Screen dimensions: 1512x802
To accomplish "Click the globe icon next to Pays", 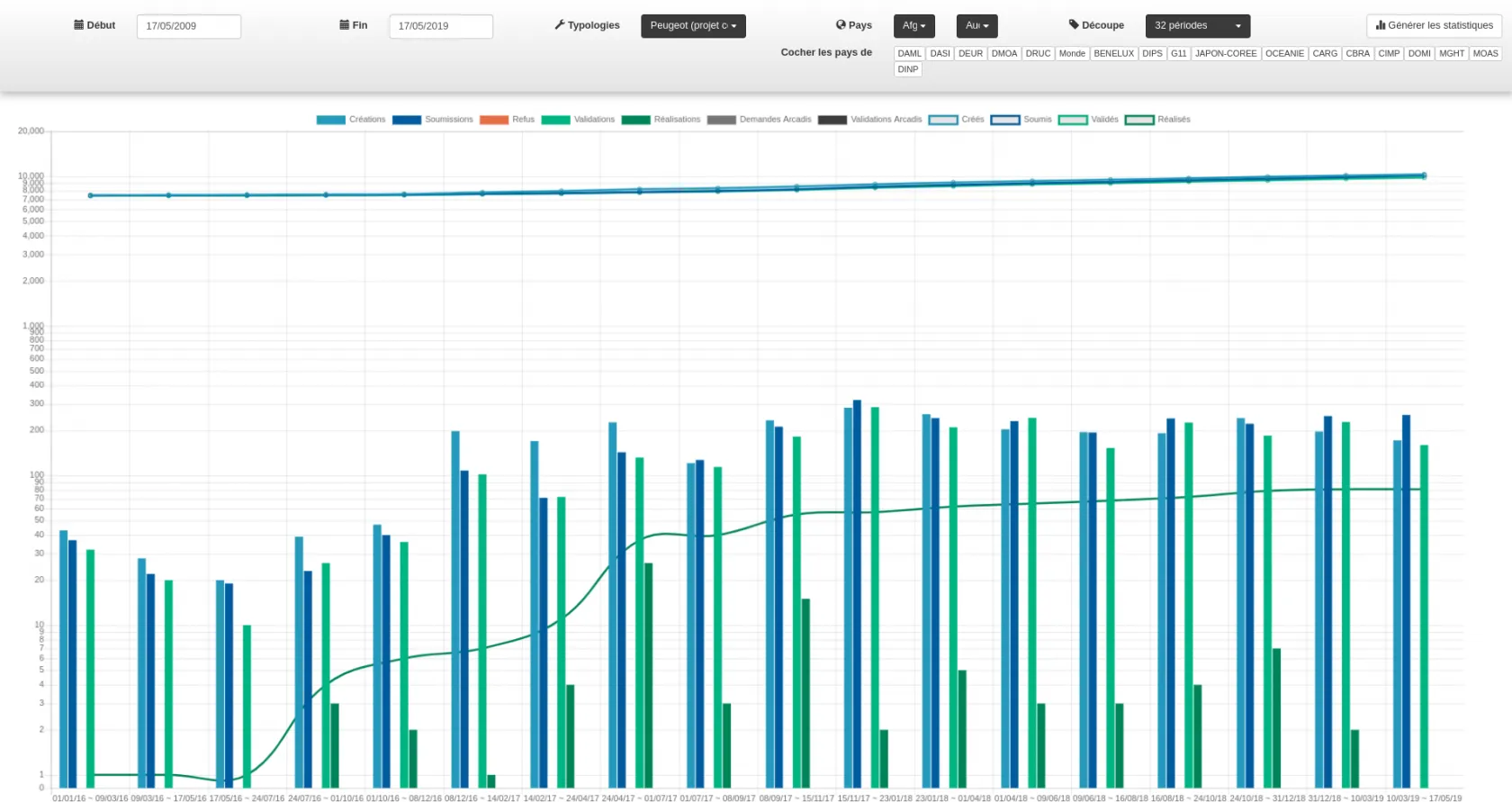I will click(x=841, y=25).
